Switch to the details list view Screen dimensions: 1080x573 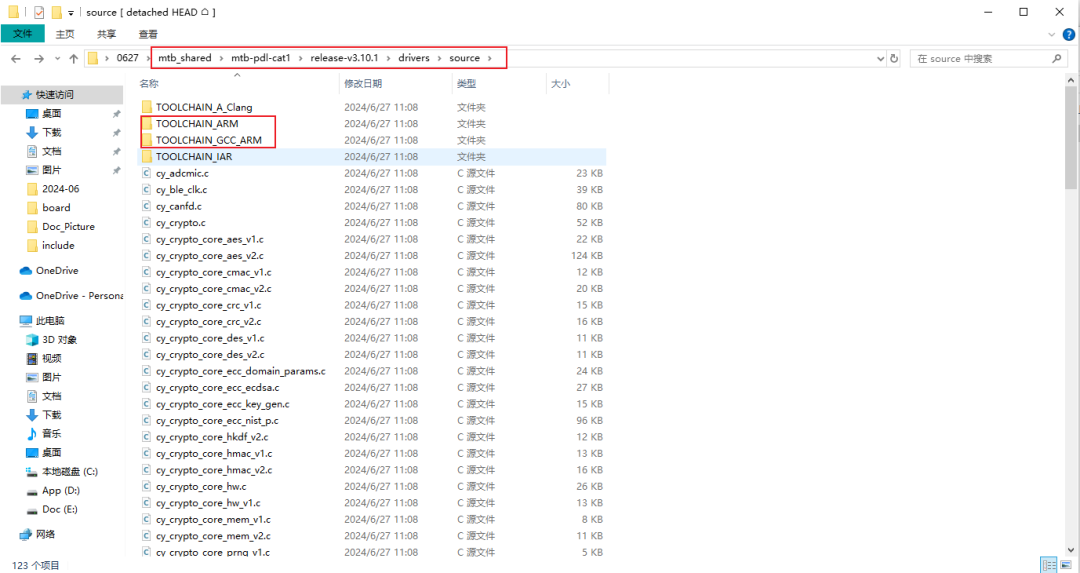click(1048, 565)
